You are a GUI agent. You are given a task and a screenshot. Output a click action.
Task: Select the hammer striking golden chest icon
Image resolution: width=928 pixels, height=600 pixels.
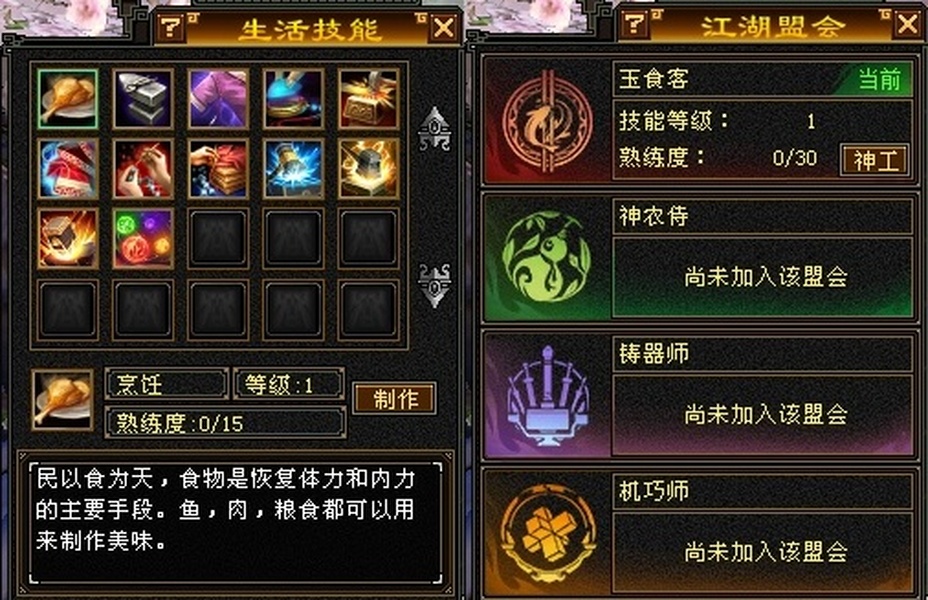coord(368,99)
